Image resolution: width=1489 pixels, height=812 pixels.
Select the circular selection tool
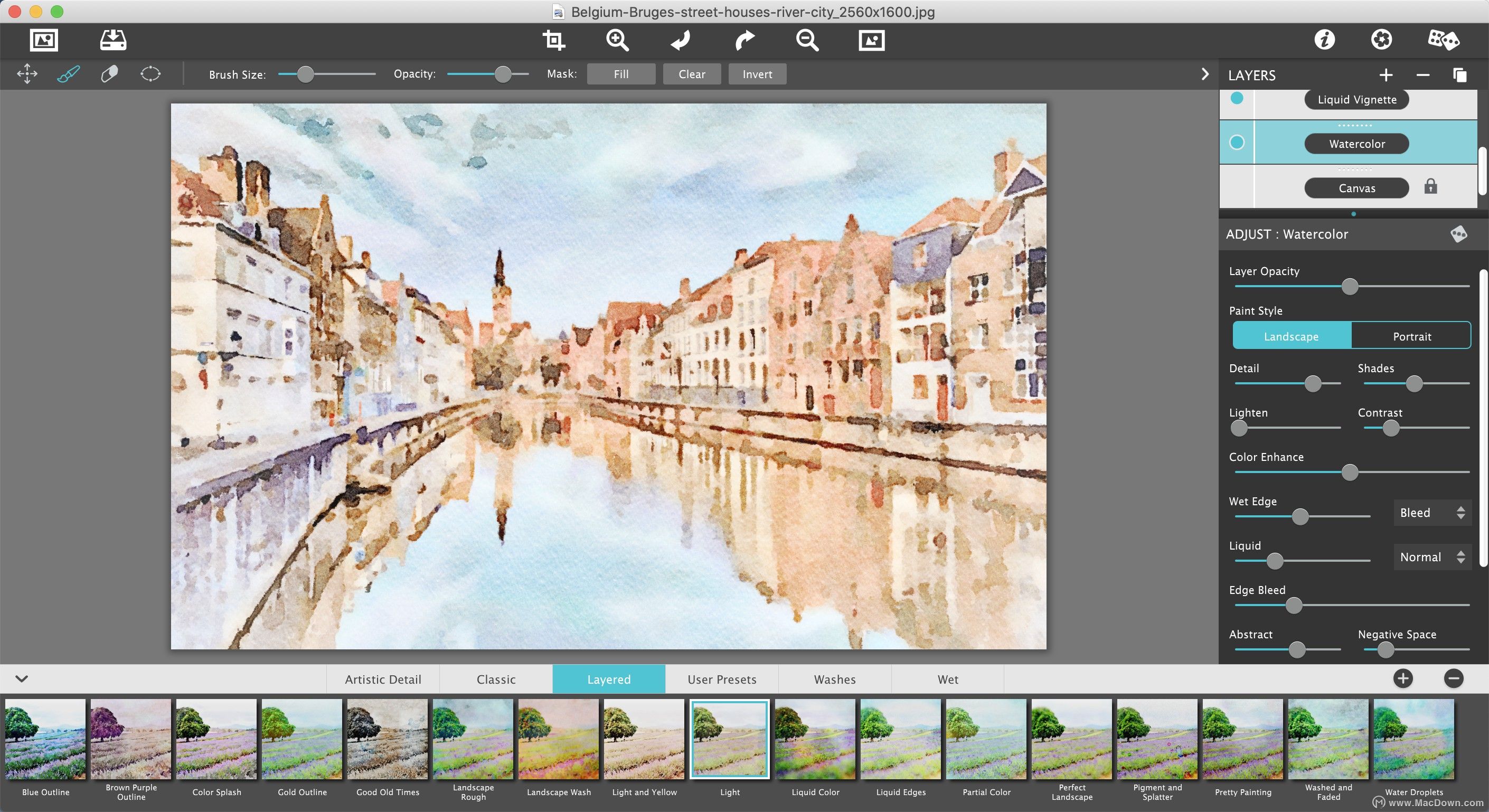pyautogui.click(x=150, y=74)
